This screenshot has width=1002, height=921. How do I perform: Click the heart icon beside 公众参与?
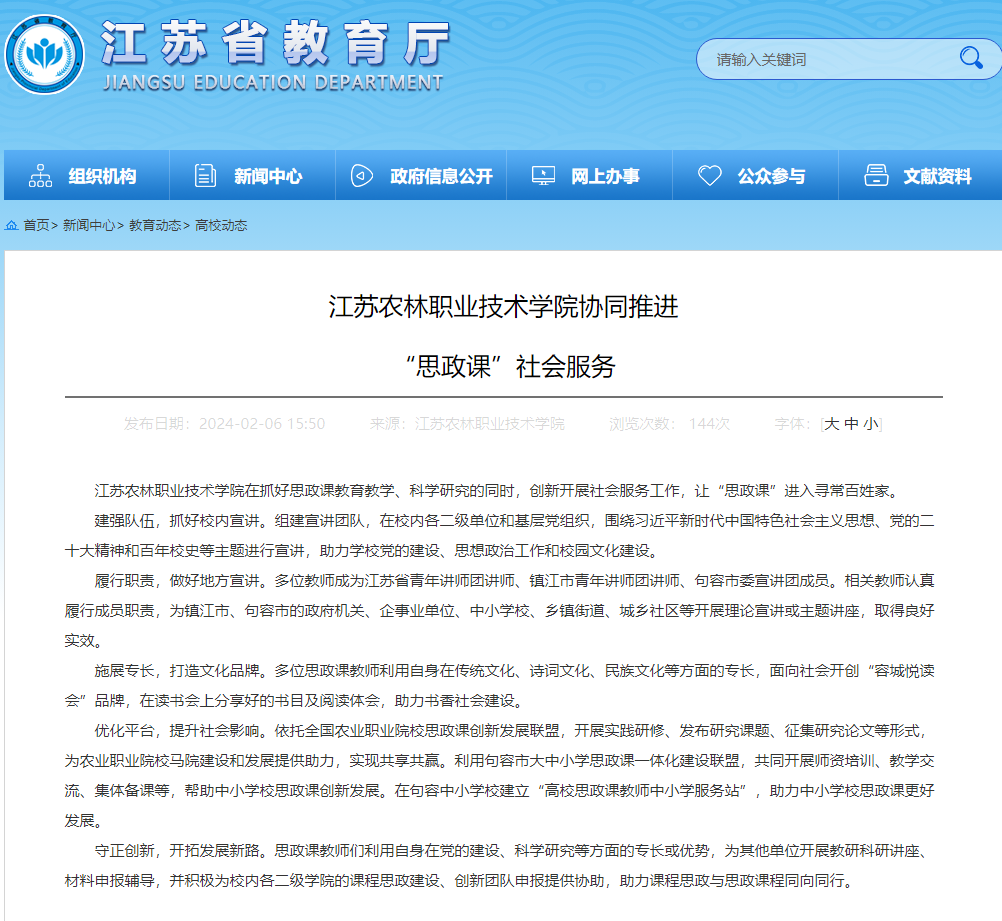click(710, 174)
